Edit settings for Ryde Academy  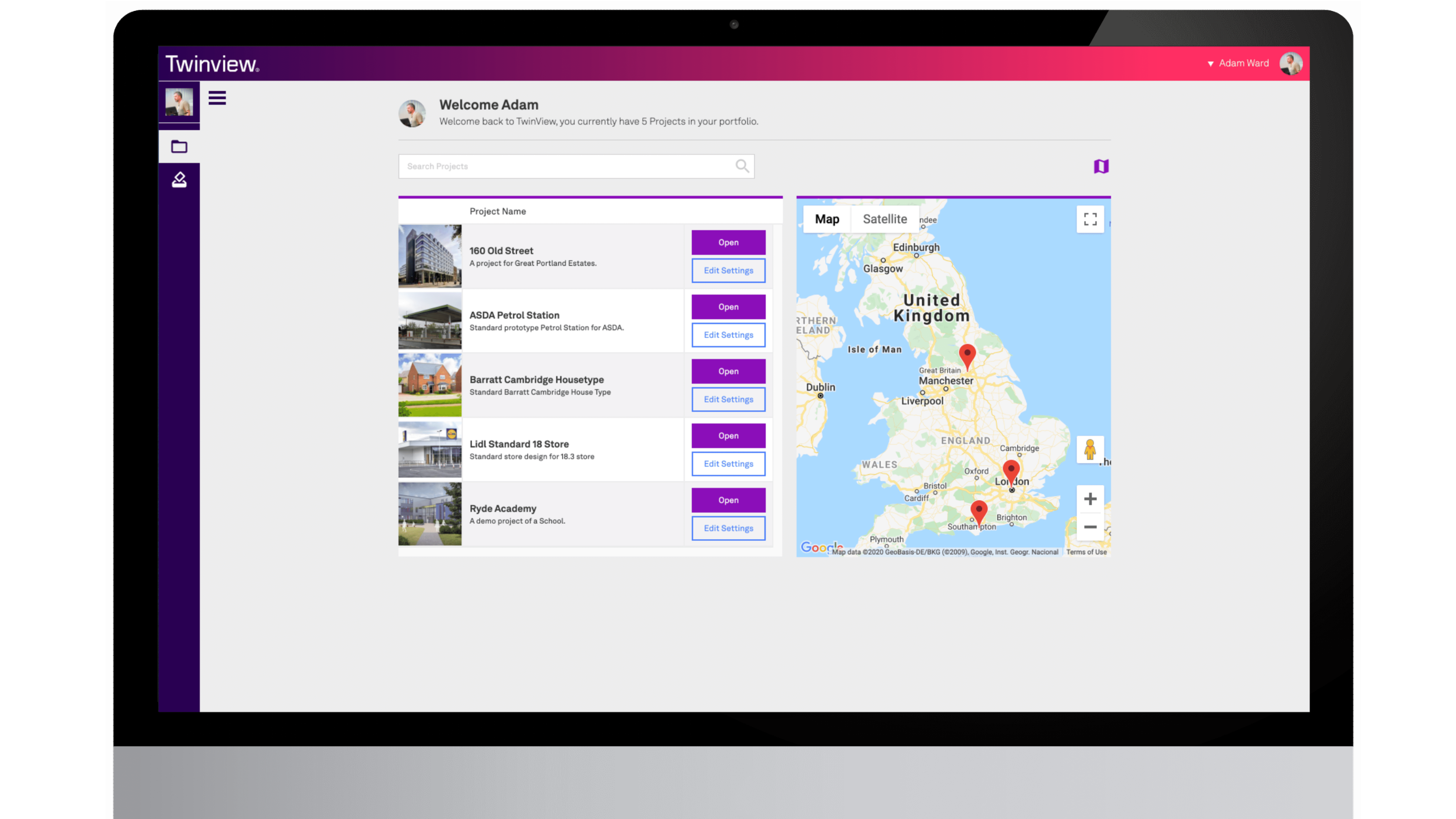(728, 528)
